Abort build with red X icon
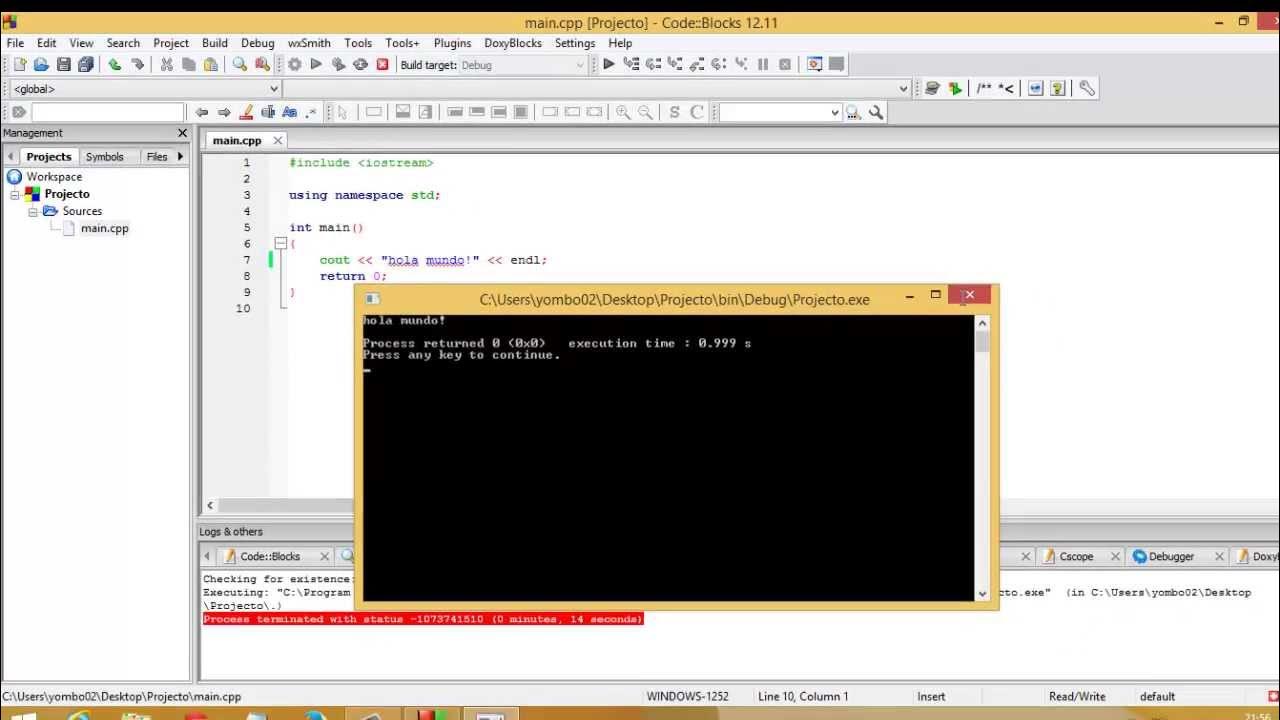This screenshot has width=1280, height=720. click(382, 65)
